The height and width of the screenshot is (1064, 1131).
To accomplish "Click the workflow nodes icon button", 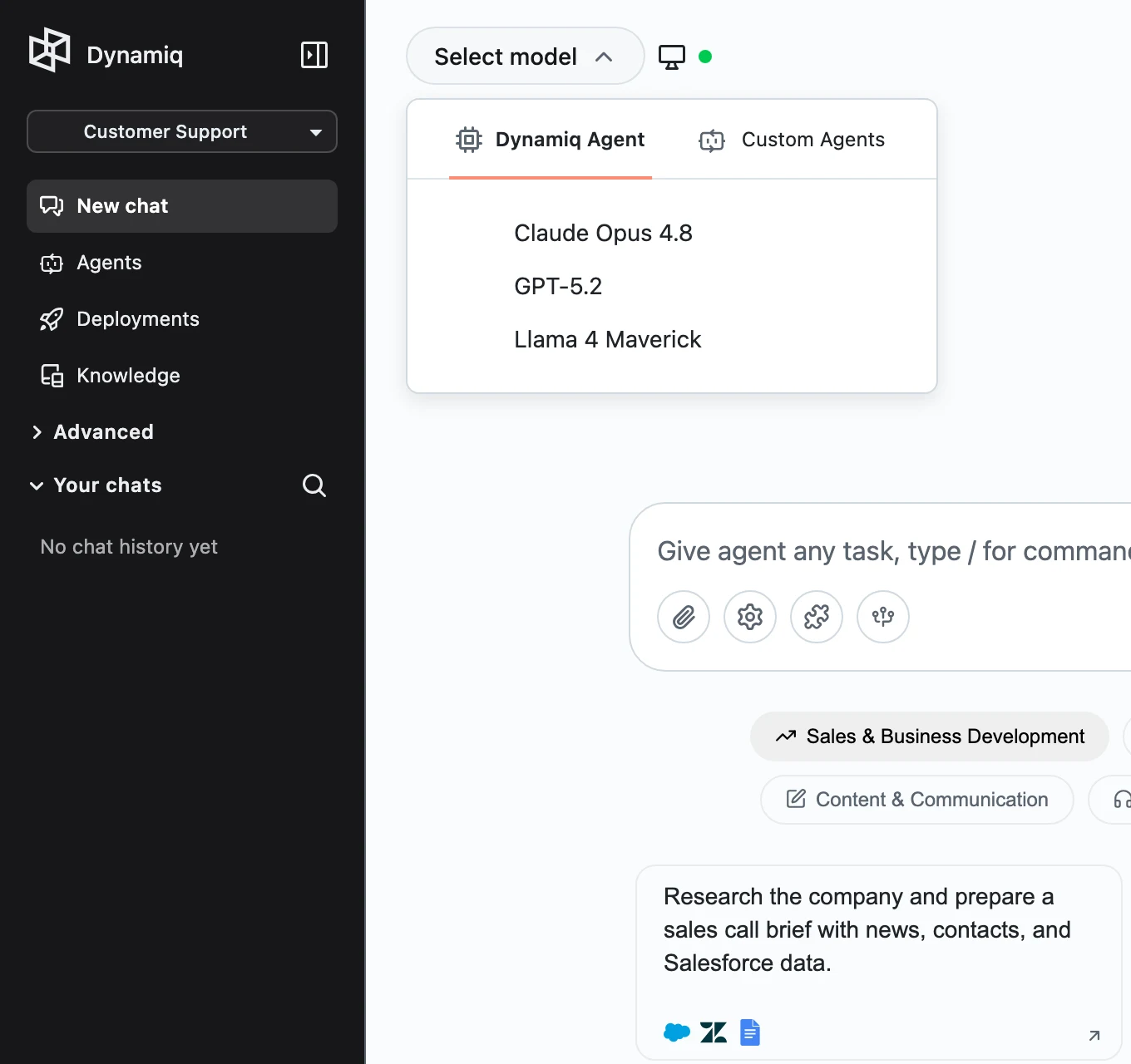I will (x=883, y=617).
